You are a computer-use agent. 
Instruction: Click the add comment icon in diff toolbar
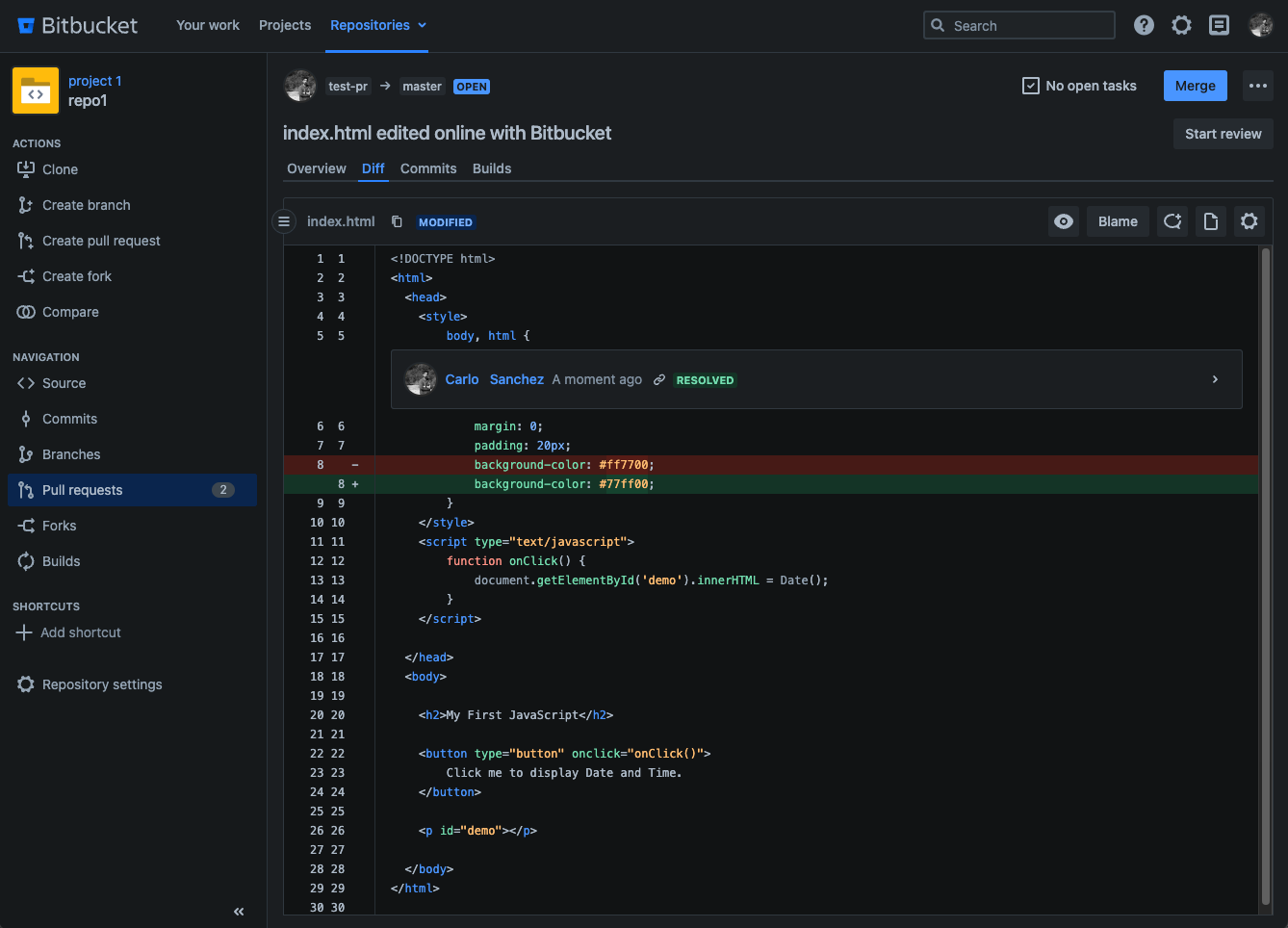point(1172,221)
